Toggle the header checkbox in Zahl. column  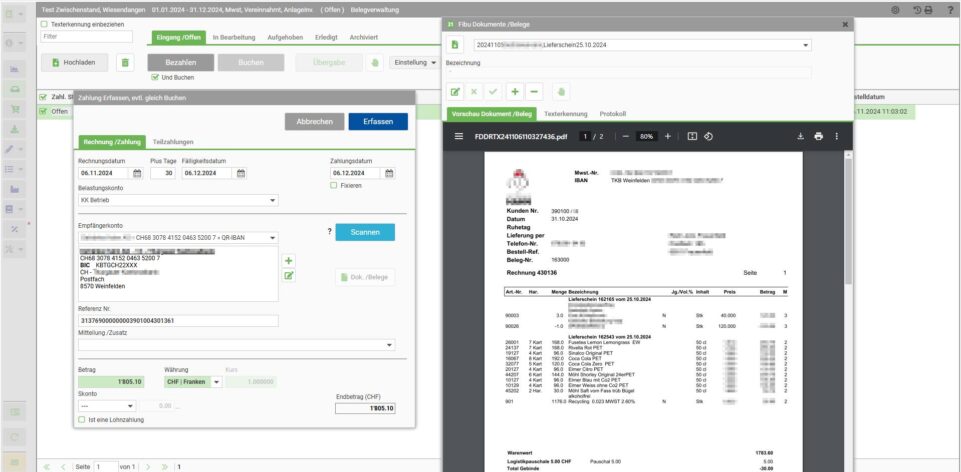(x=43, y=97)
